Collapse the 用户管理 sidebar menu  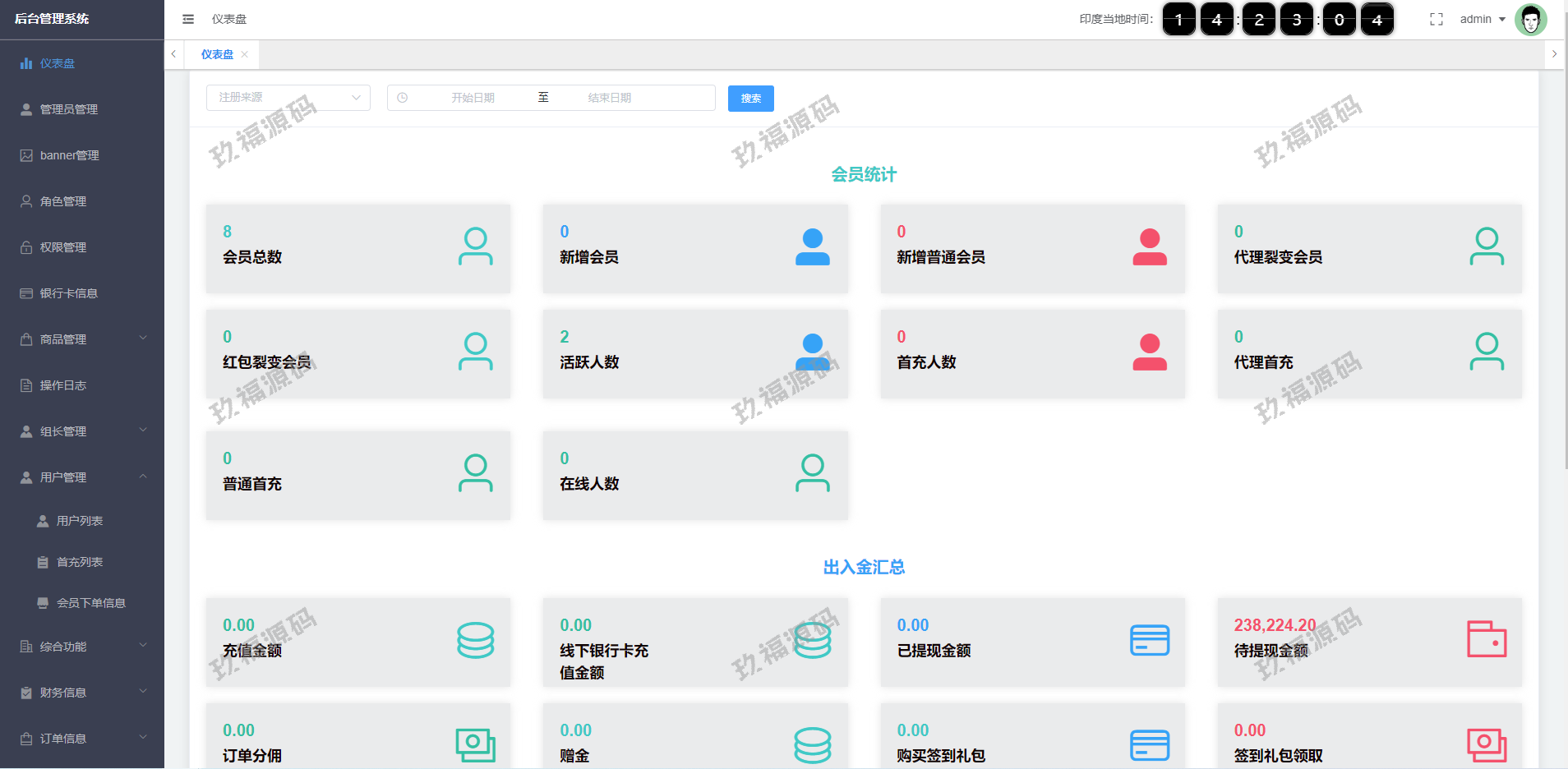[82, 477]
